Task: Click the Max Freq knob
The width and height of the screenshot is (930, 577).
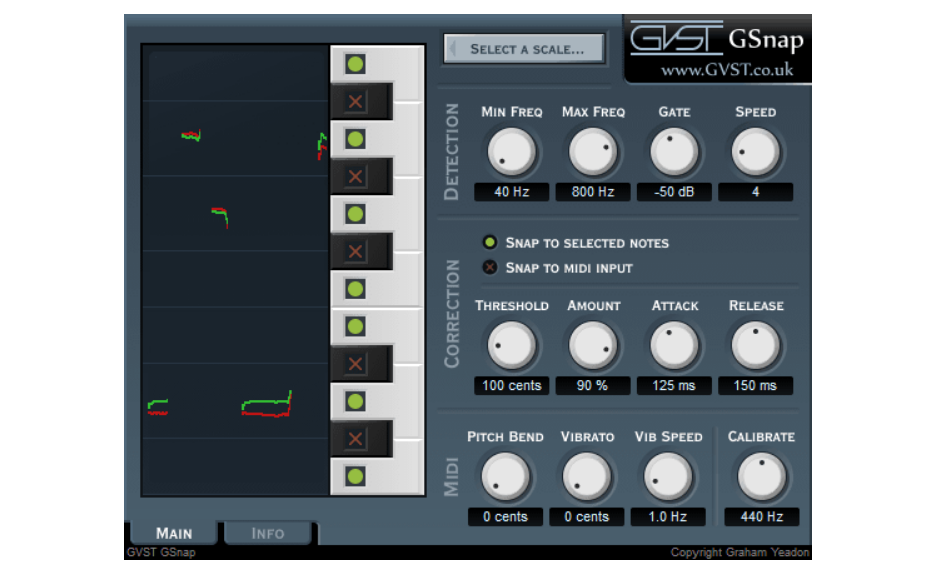Action: click(593, 152)
